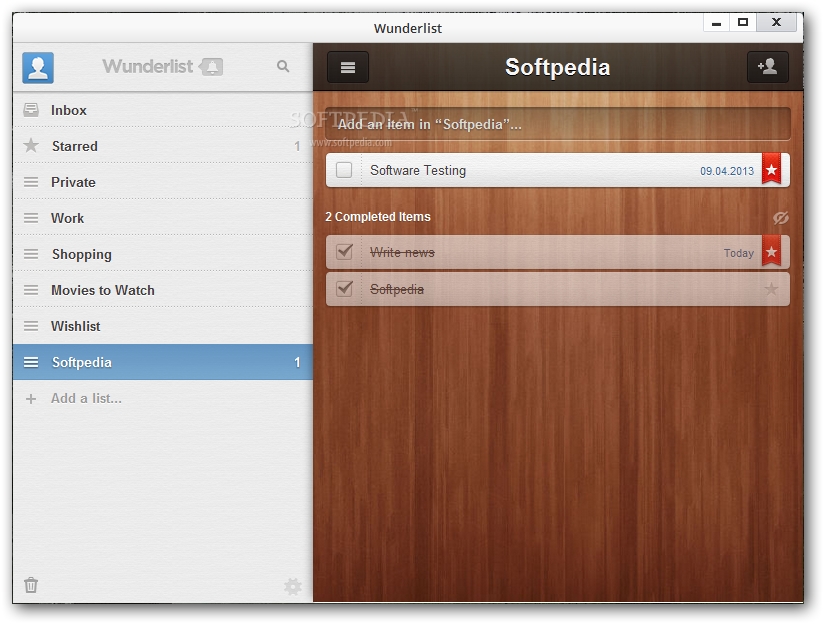This screenshot has height=624, width=824.
Task: Click the 09.04.2013 due date
Action: point(727,171)
